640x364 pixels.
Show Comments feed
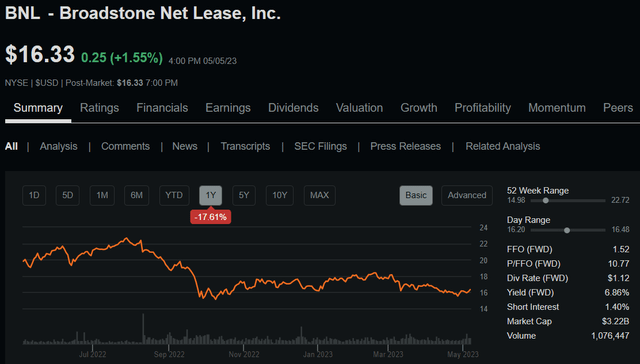(x=125, y=146)
